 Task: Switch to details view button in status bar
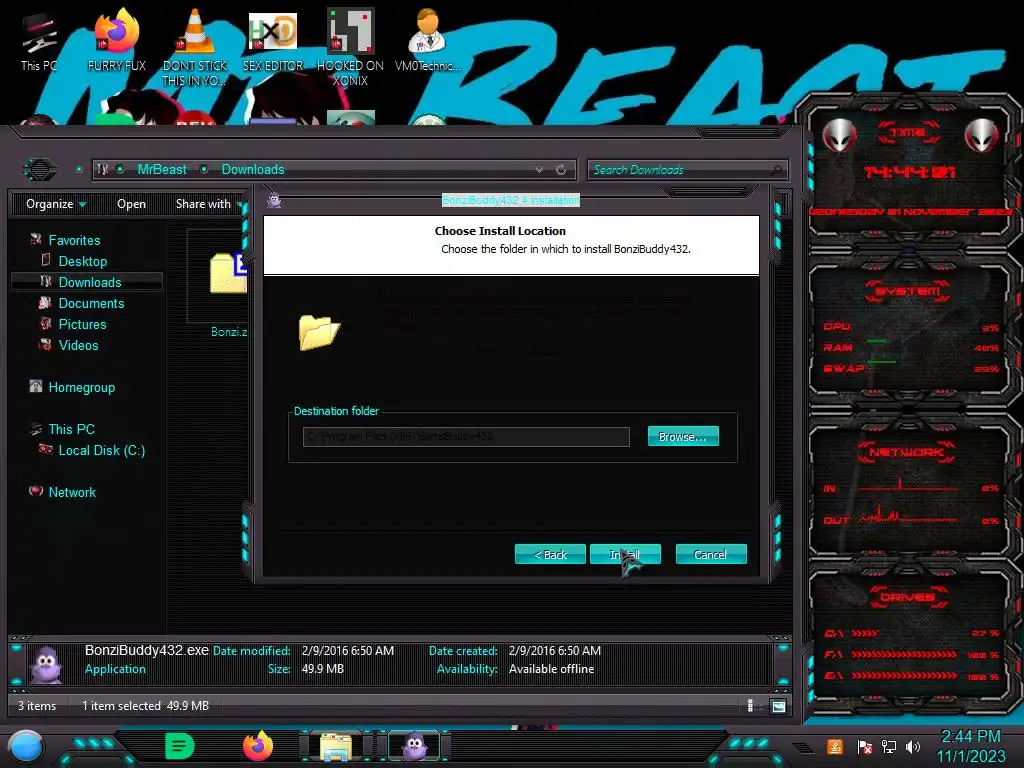click(750, 705)
